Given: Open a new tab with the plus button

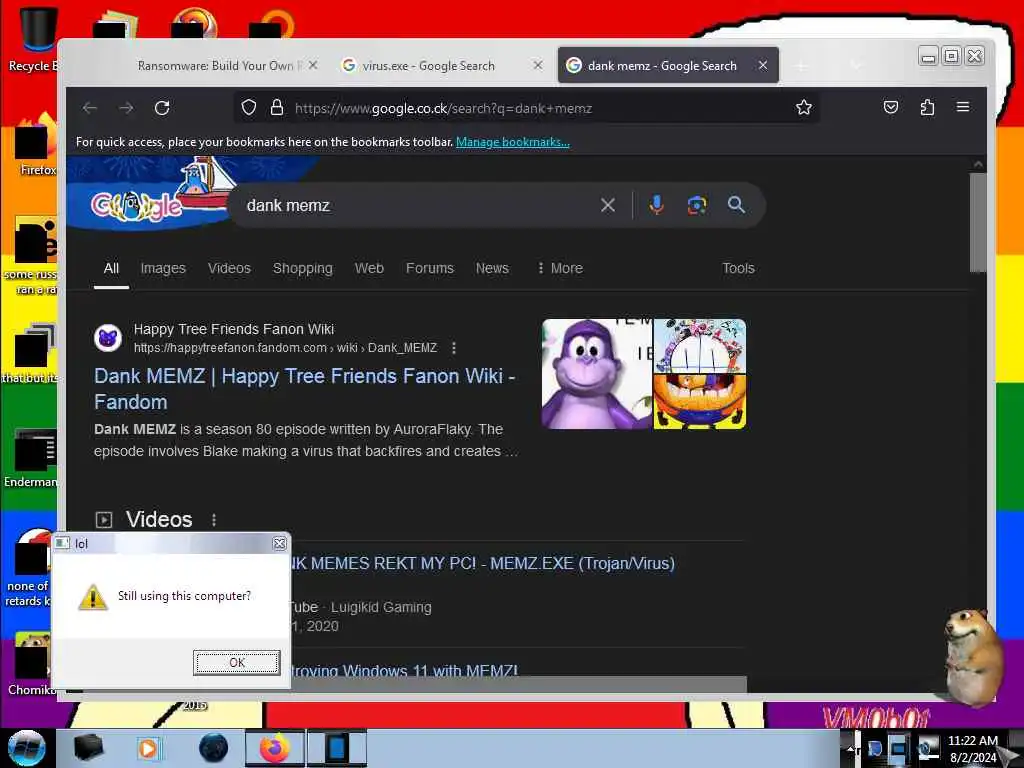Looking at the screenshot, I should click(x=801, y=65).
